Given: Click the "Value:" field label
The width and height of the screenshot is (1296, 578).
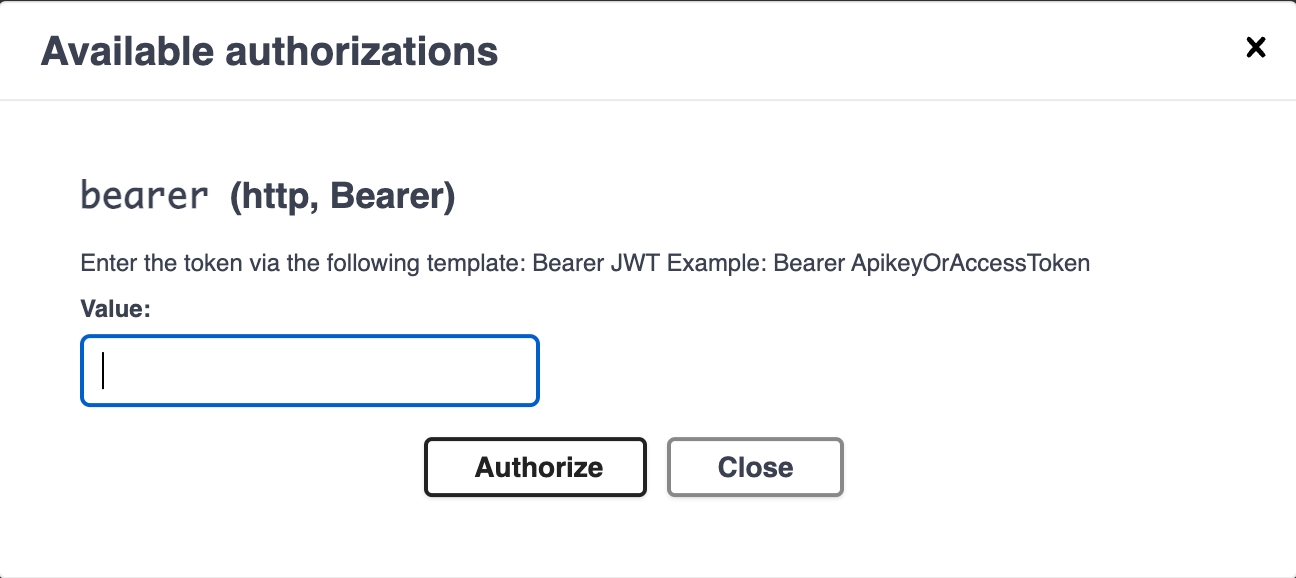Looking at the screenshot, I should [x=115, y=310].
